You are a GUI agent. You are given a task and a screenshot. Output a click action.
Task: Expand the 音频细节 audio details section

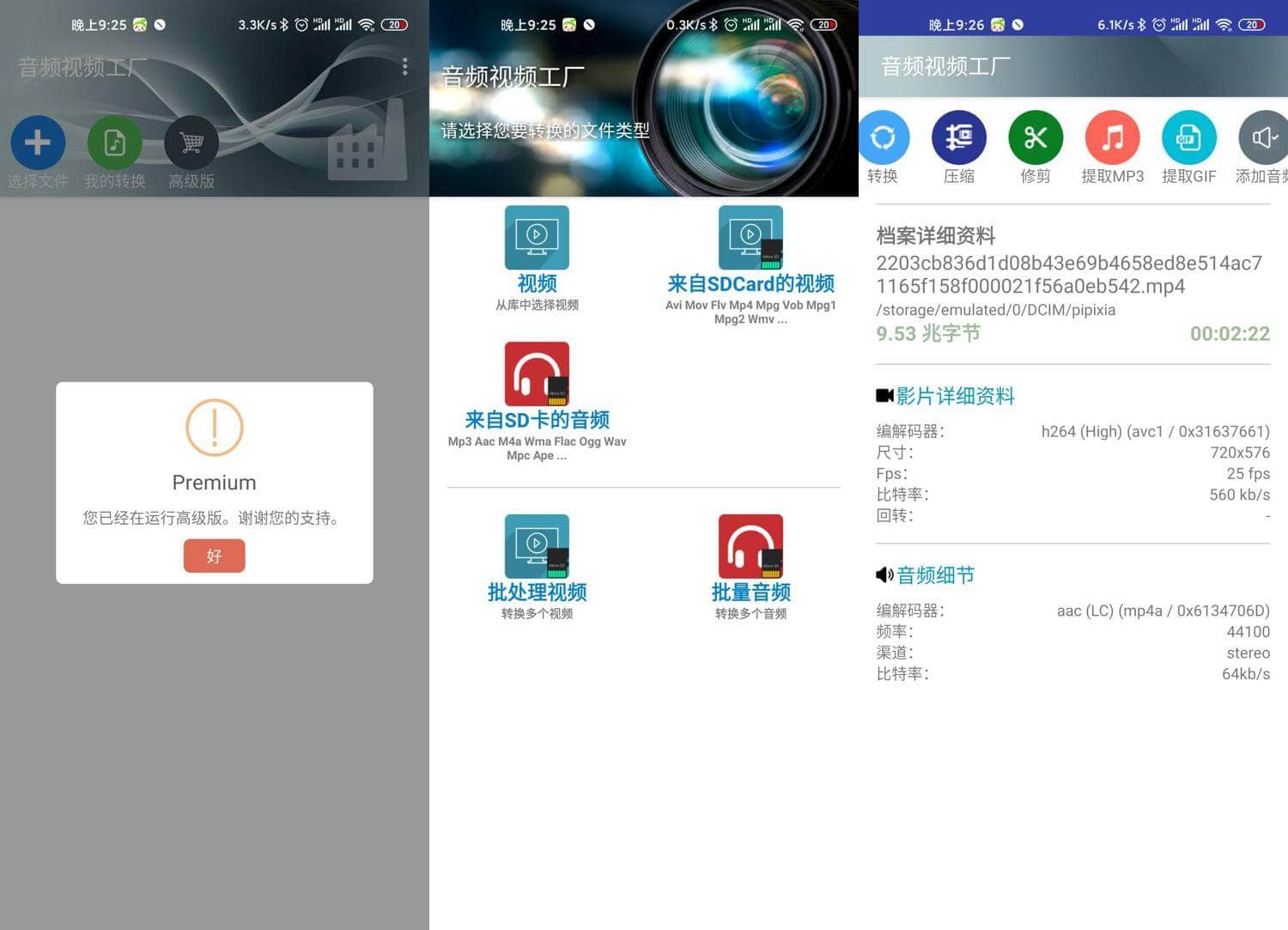click(935, 575)
